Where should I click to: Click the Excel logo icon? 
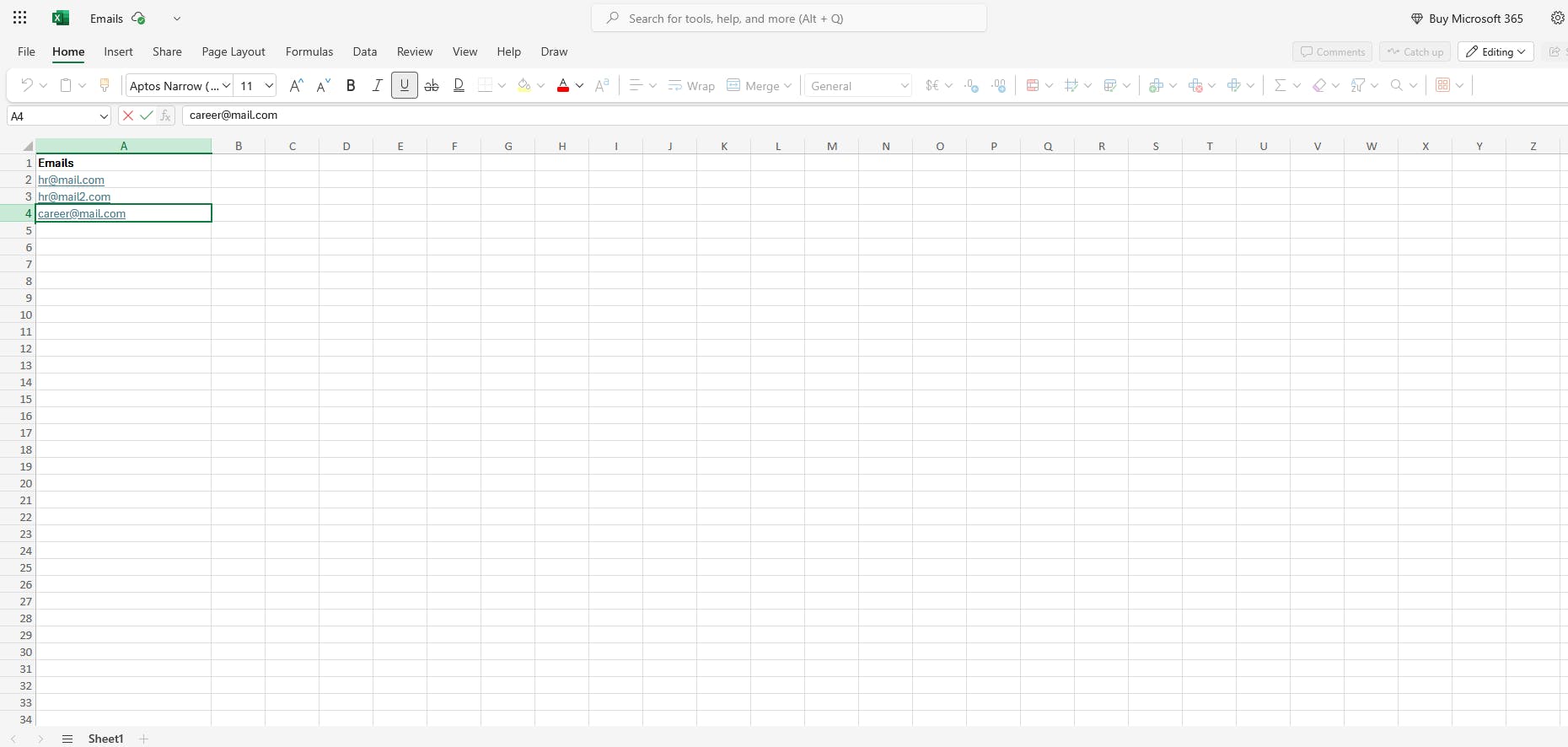coord(61,18)
